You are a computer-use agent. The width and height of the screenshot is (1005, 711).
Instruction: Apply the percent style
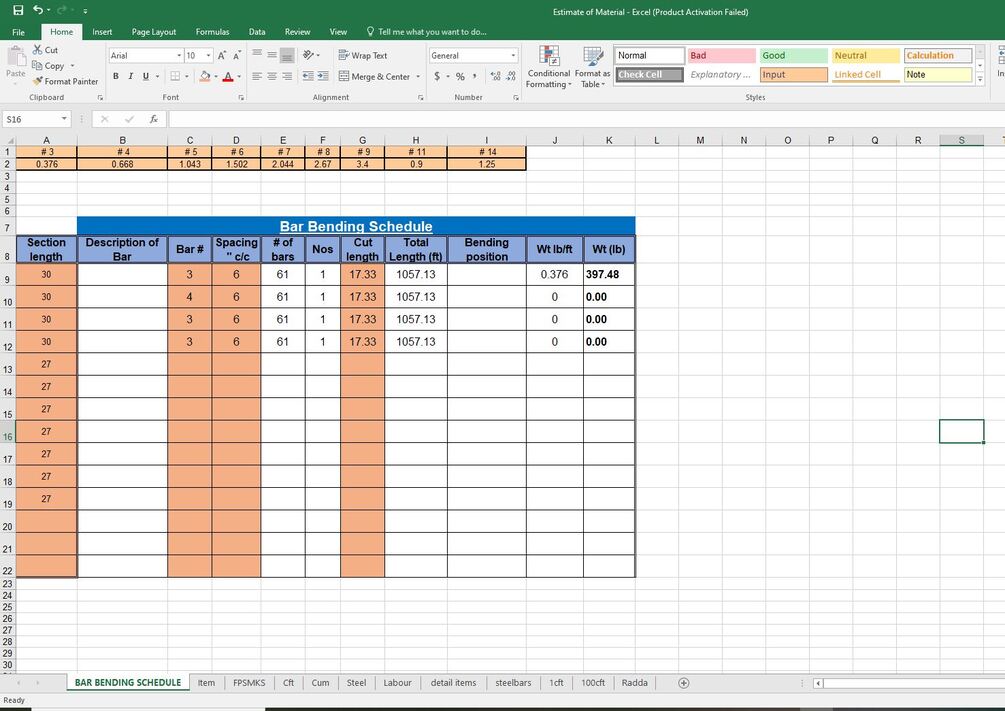[x=460, y=76]
